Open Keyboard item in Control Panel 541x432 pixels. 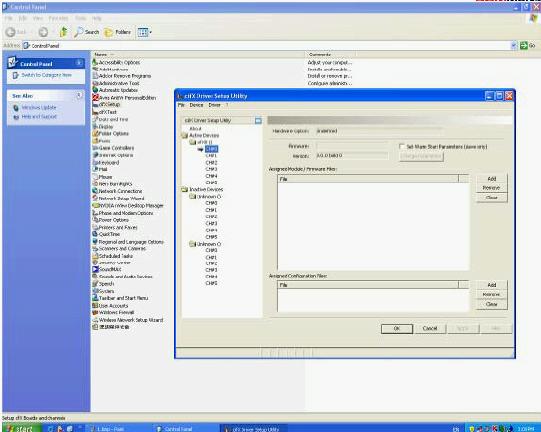[x=106, y=163]
